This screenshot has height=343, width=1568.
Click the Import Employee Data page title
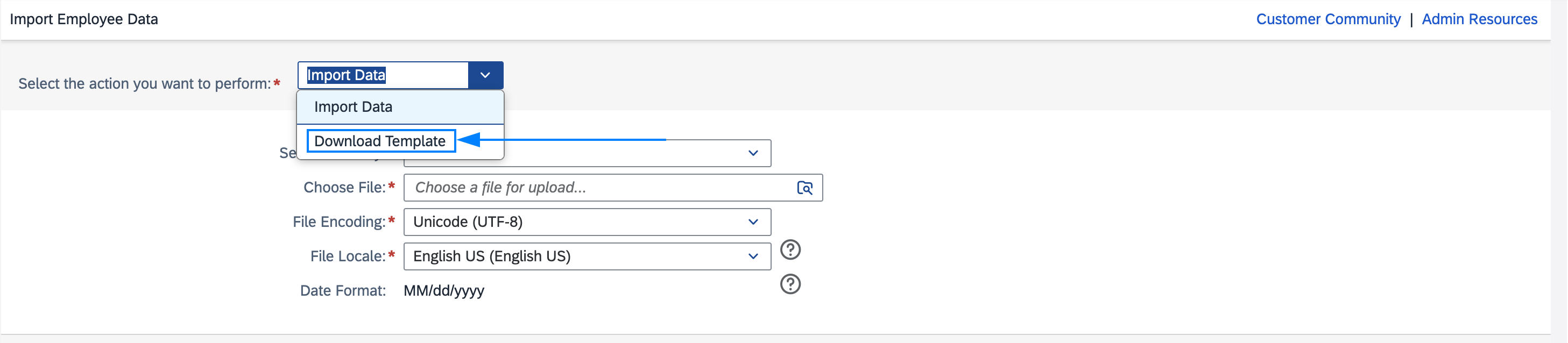(x=84, y=19)
